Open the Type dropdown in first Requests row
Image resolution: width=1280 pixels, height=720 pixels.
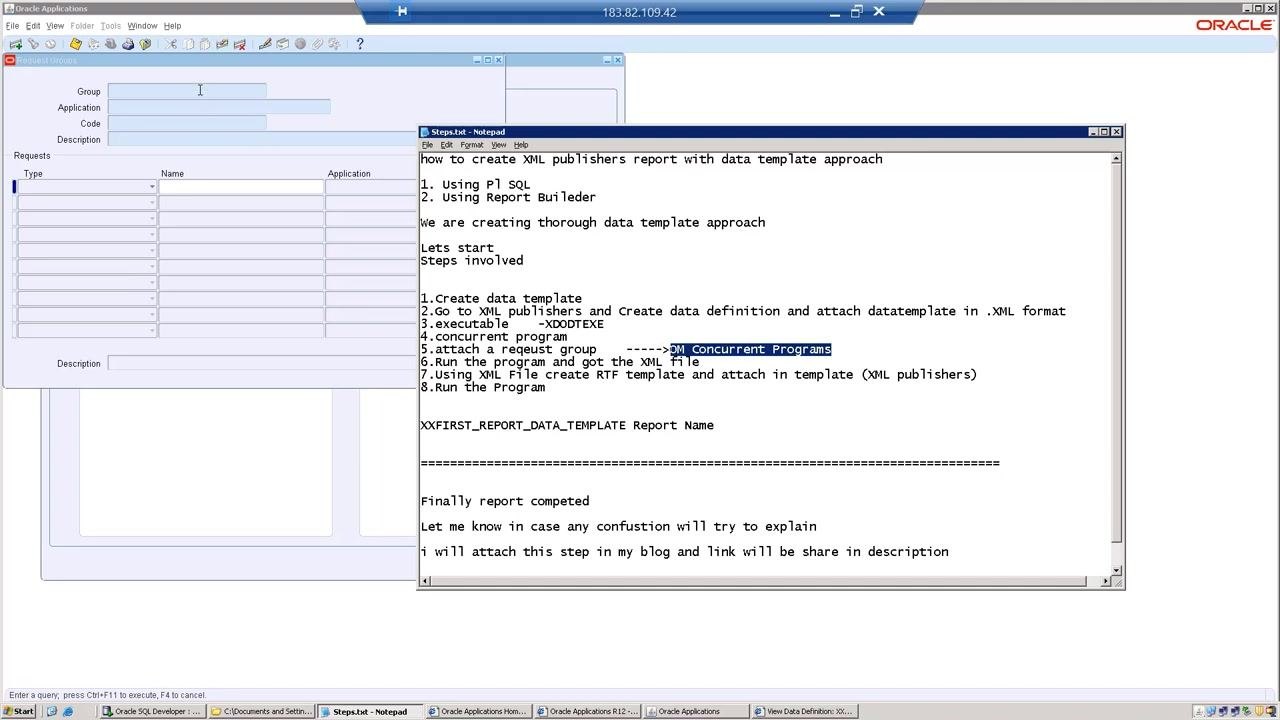click(x=152, y=187)
